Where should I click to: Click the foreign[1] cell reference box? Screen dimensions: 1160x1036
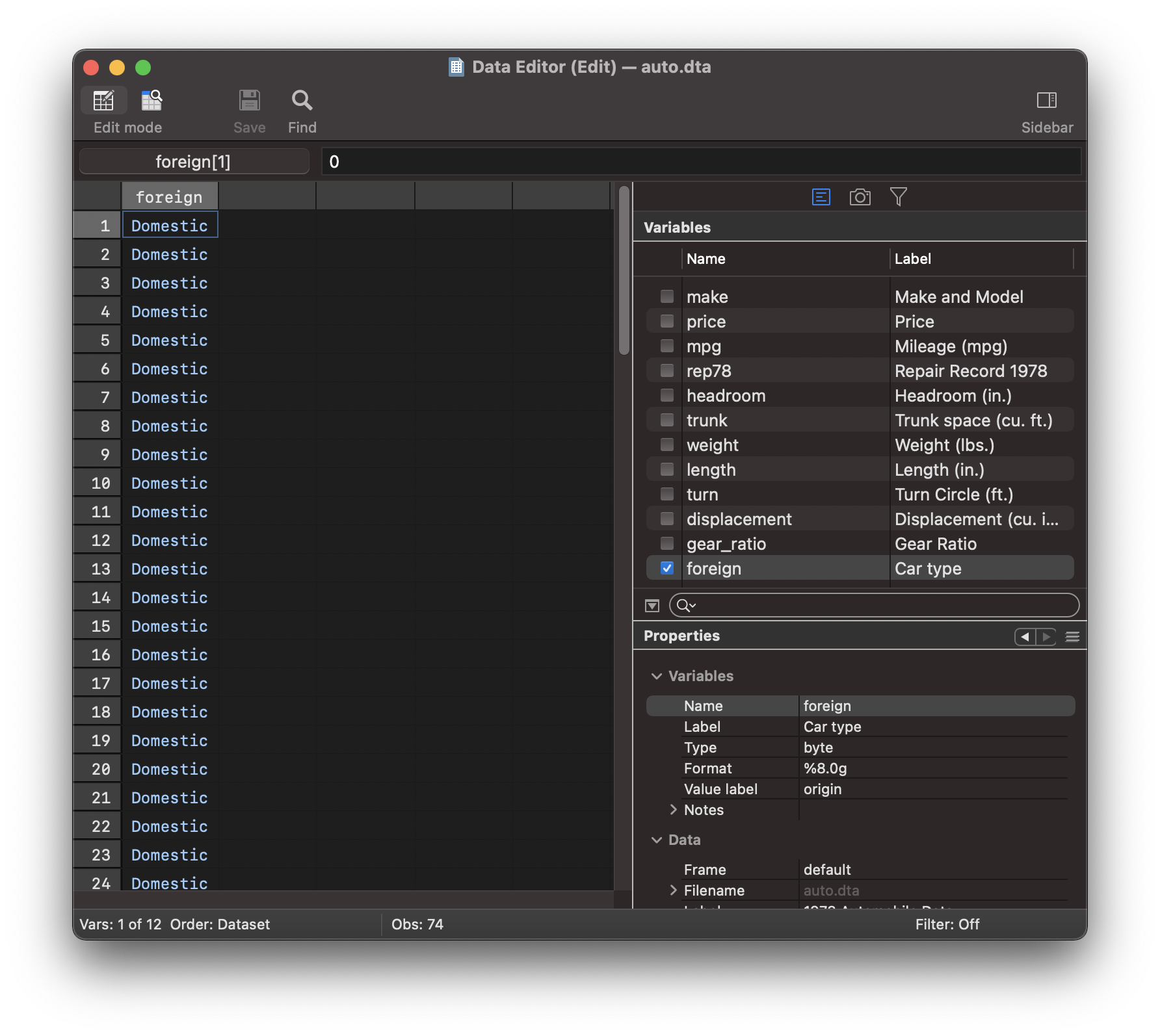click(194, 161)
